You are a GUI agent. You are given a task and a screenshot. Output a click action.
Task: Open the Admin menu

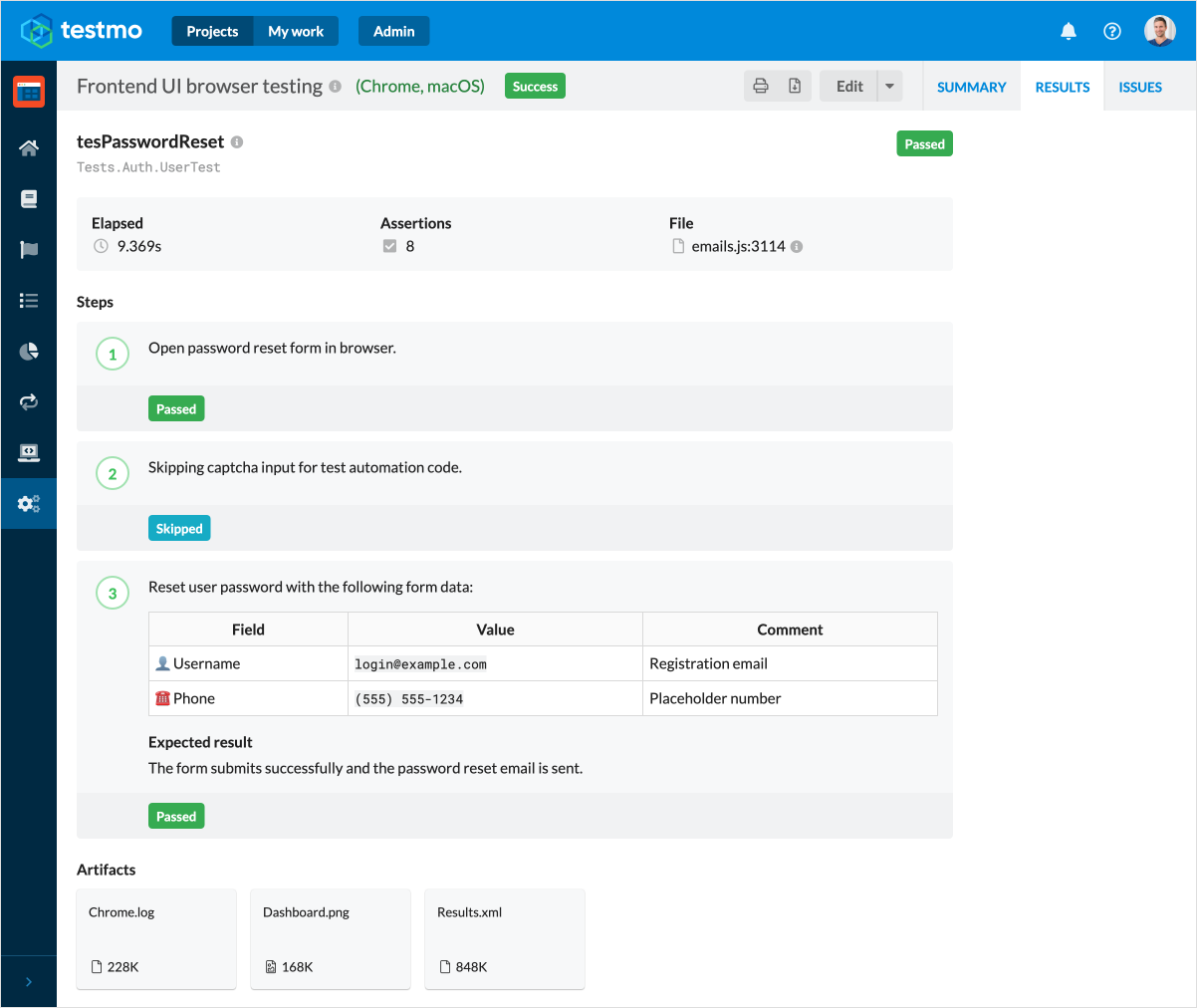393,31
